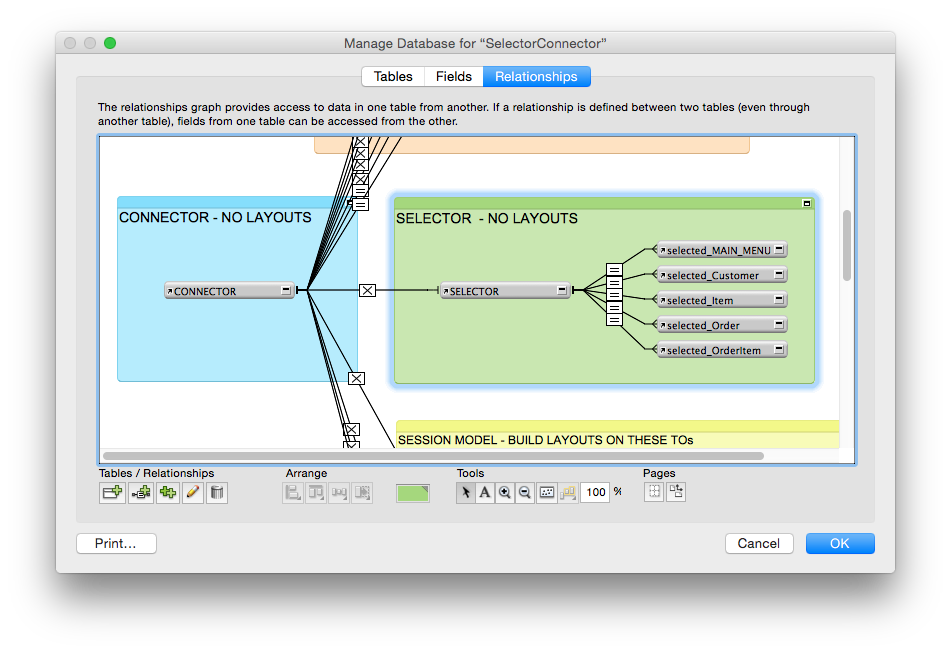Collapse the selected_Order table occurrence
This screenshot has height=653, width=951.
pos(779,324)
